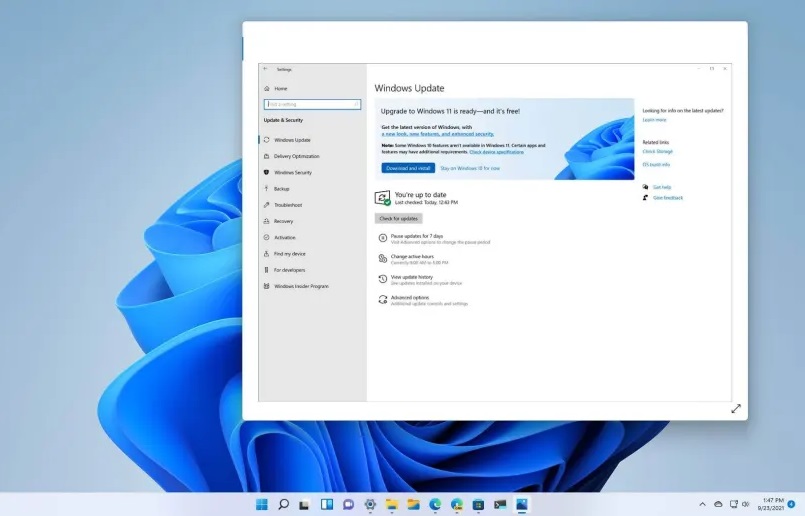The height and width of the screenshot is (516, 805).
Task: Click the volume speaker tray icon
Action: [x=745, y=504]
